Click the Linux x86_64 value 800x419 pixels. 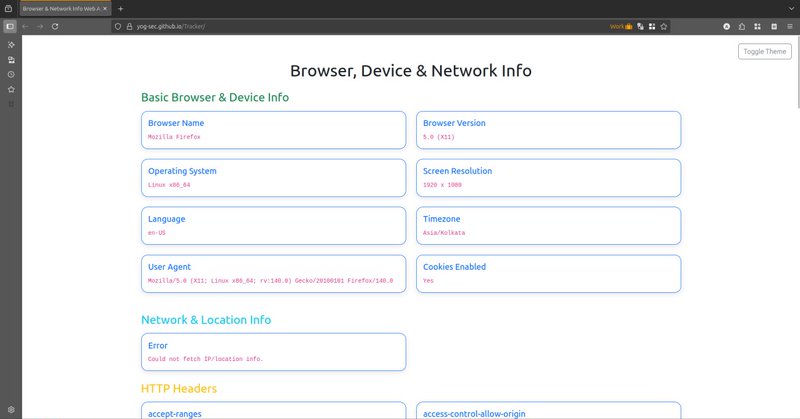point(169,185)
